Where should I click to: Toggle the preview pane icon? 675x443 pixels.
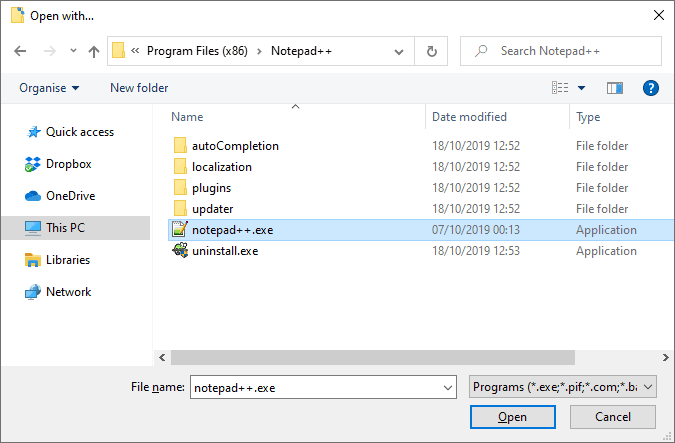coord(614,88)
